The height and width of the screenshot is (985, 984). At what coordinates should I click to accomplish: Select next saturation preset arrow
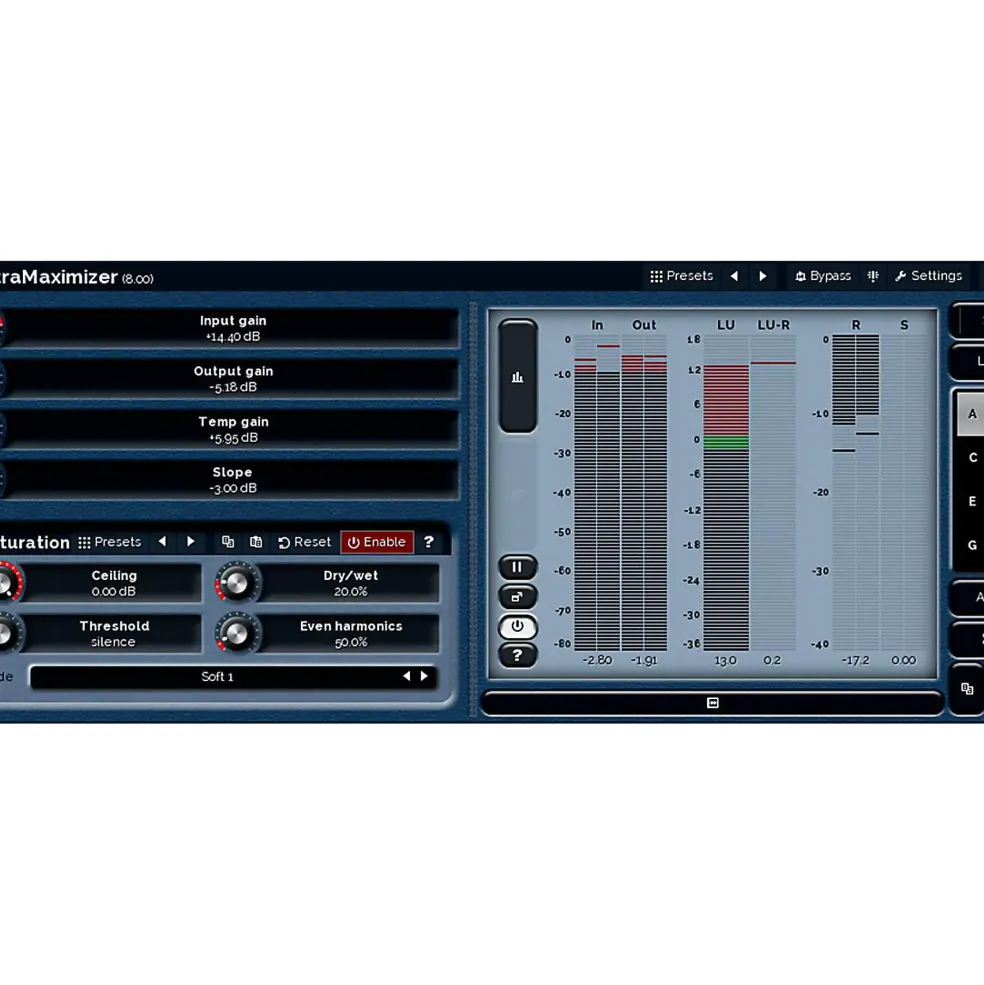click(190, 541)
